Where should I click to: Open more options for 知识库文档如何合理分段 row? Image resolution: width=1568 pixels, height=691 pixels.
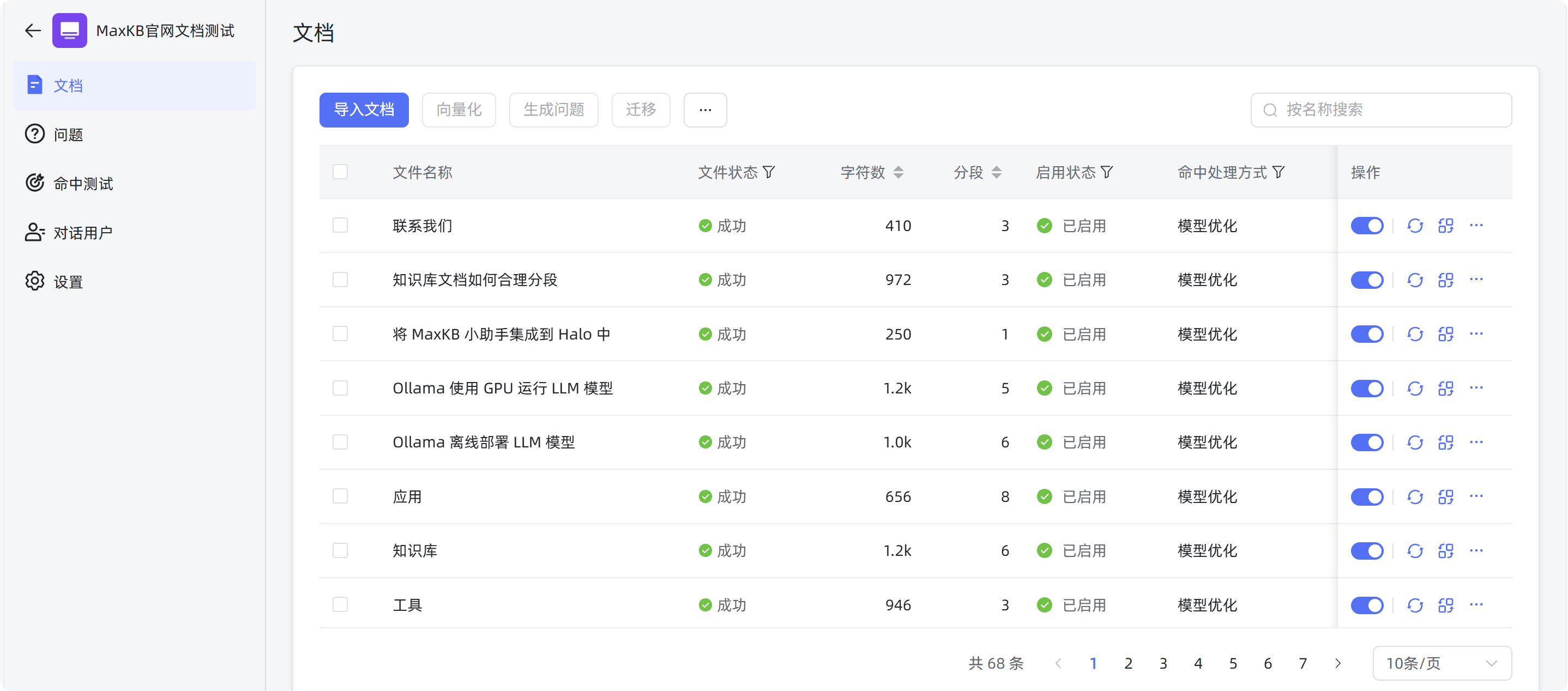click(1476, 280)
